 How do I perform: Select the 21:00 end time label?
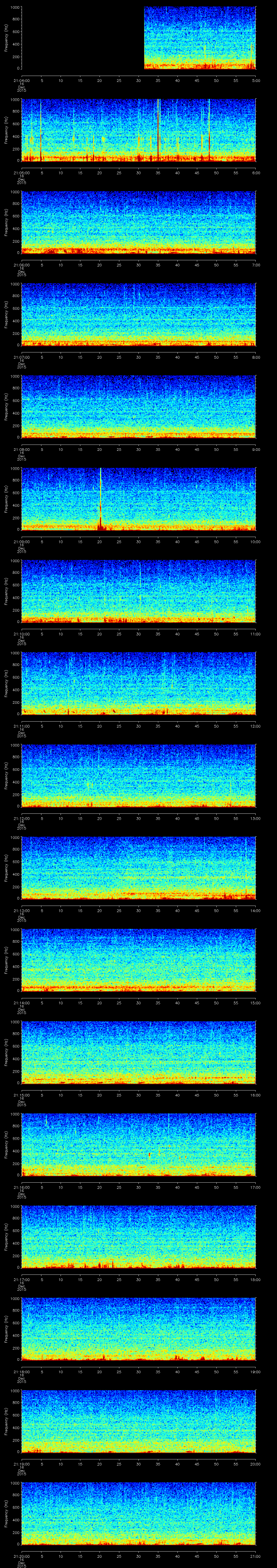(x=255, y=1556)
